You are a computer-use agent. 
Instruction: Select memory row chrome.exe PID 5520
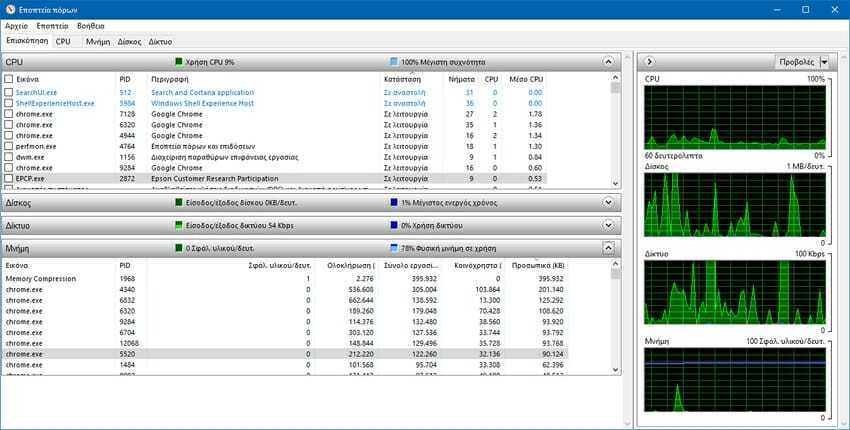[286, 354]
